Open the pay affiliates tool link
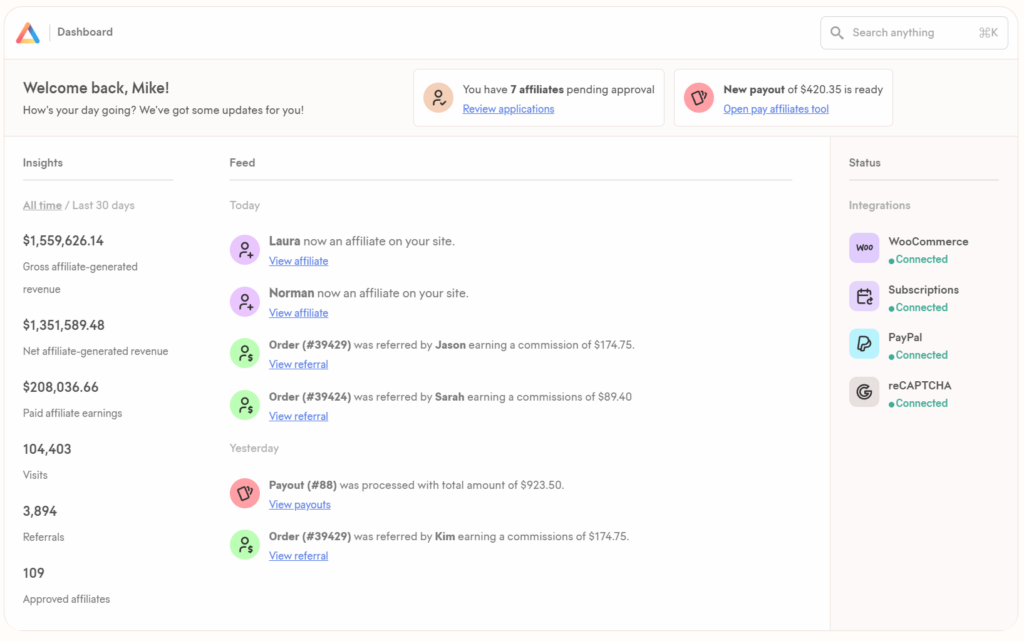This screenshot has width=1024, height=641. pos(776,109)
